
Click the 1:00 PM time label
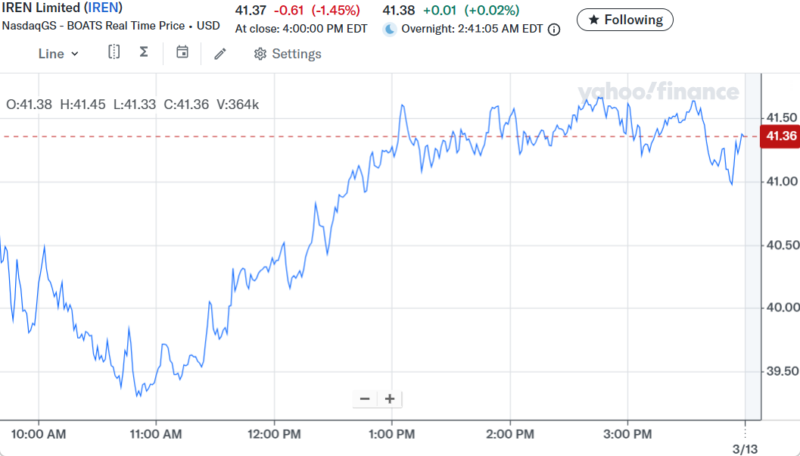(392, 434)
